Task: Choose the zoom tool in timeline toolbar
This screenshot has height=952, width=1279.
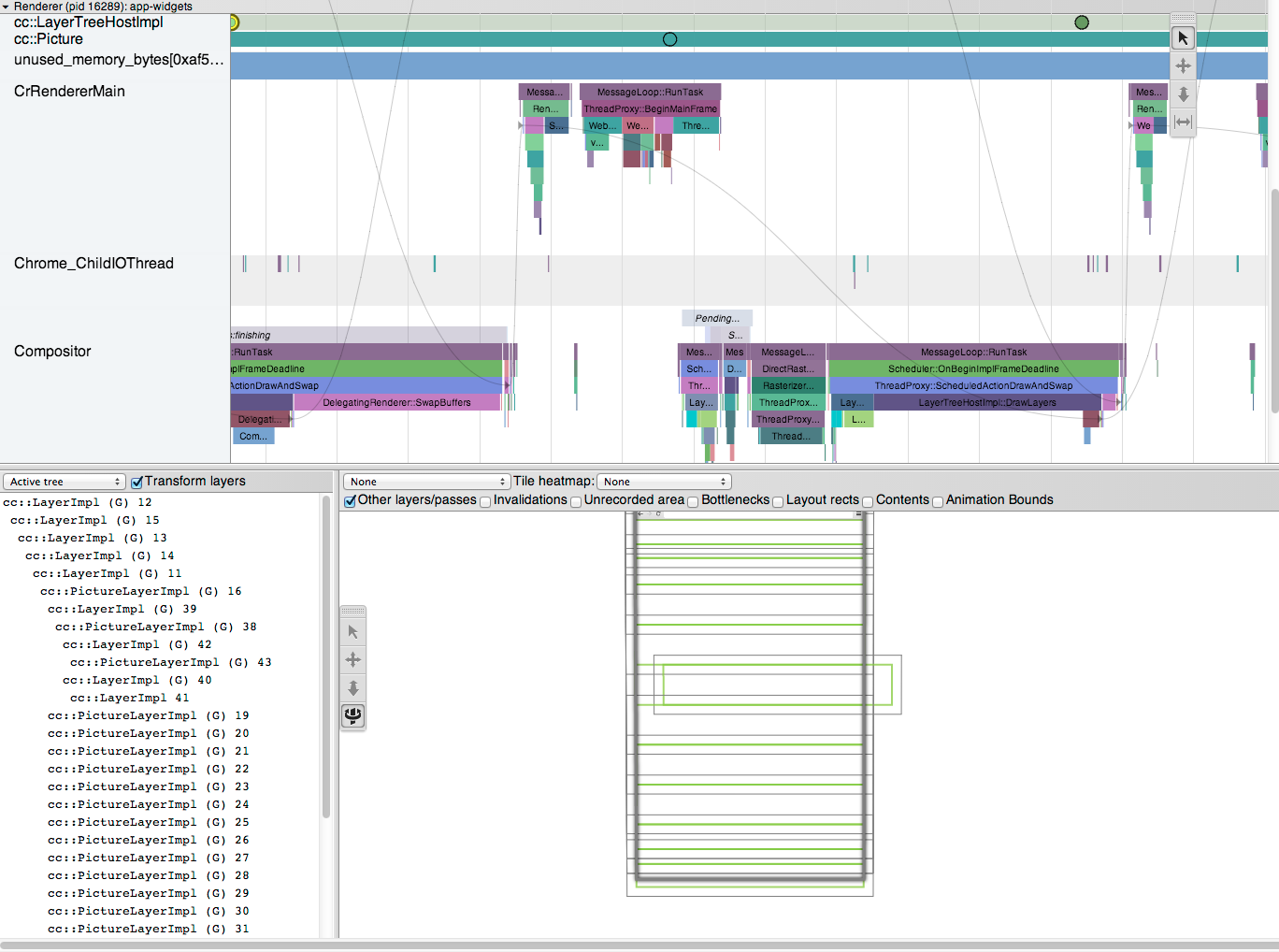Action: click(x=1183, y=94)
